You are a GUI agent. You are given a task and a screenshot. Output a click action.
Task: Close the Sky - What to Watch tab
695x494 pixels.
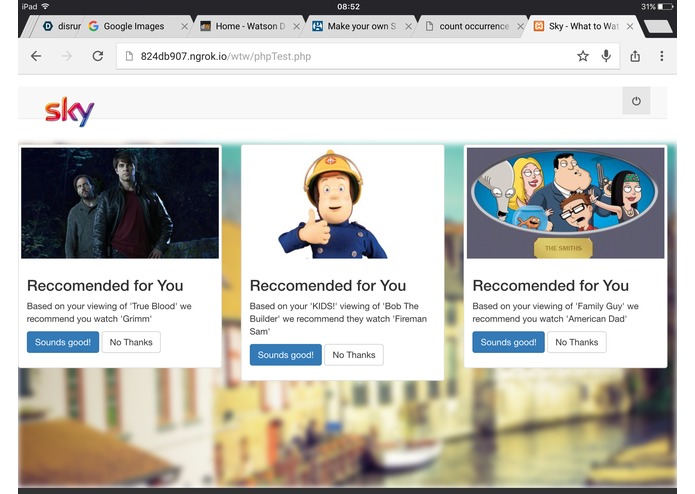click(629, 27)
